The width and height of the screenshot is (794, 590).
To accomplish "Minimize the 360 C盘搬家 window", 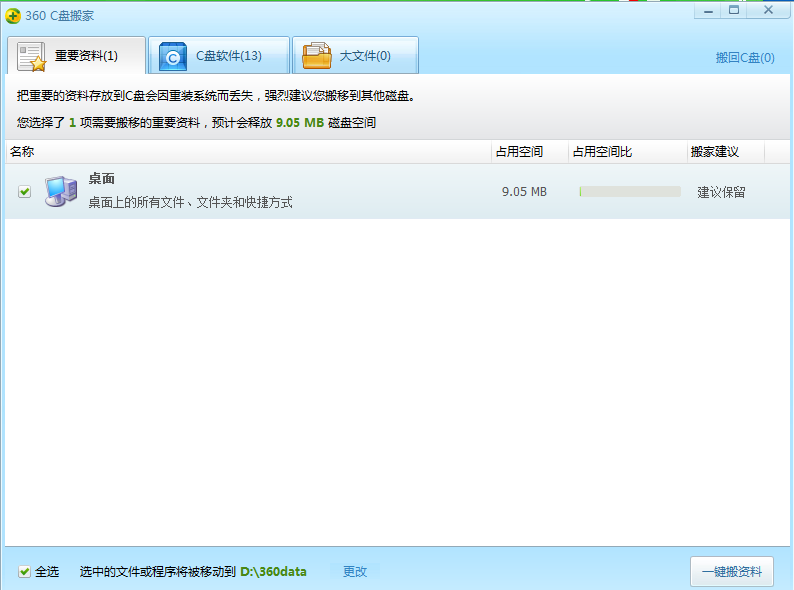I will point(708,11).
